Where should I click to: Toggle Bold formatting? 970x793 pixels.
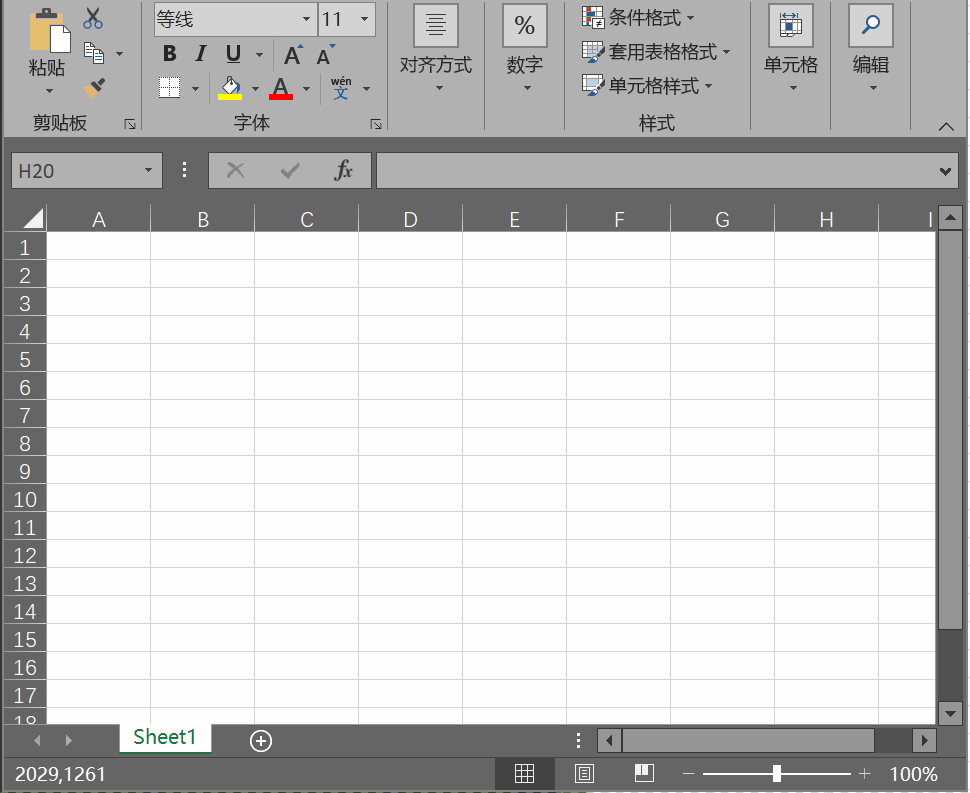click(169, 54)
